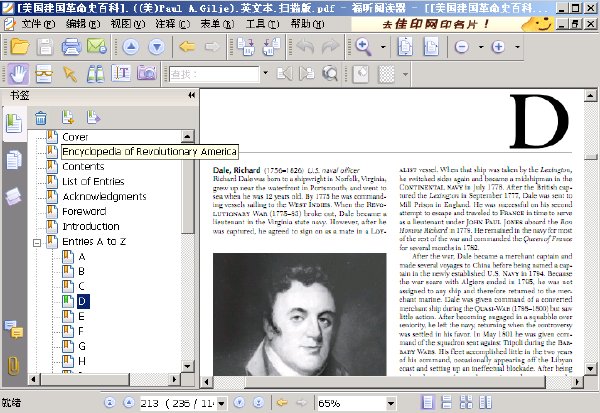Screen dimensions: 600x413
Task: Select the G entry bookmark
Action: coord(82,346)
